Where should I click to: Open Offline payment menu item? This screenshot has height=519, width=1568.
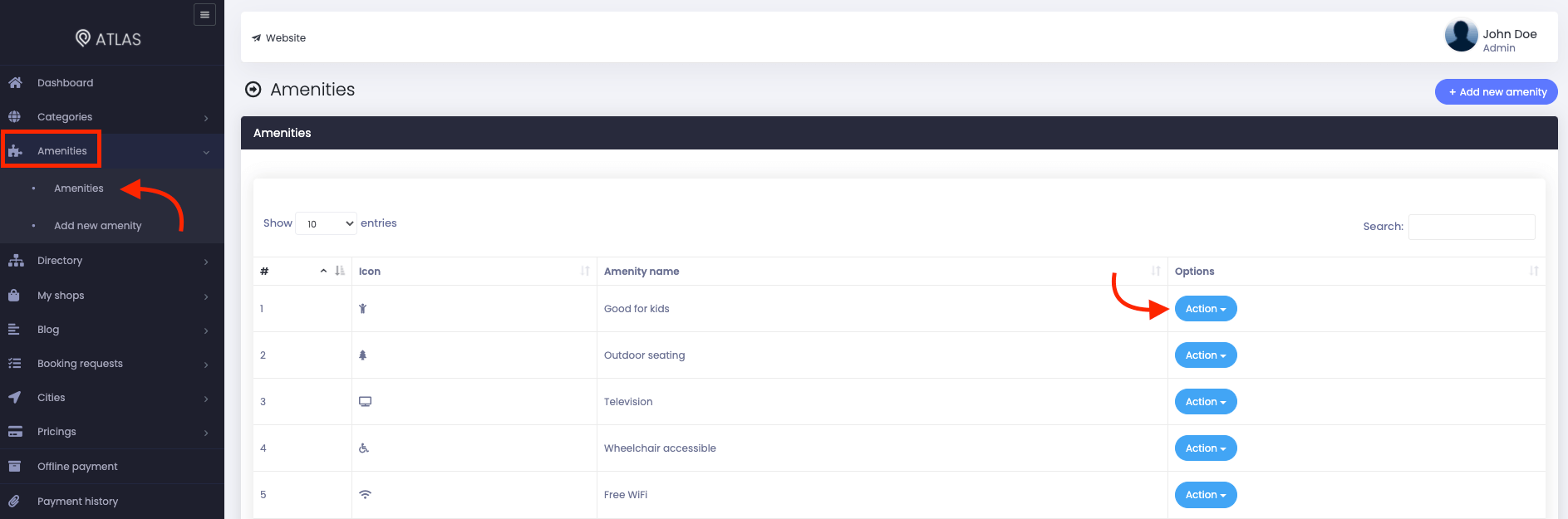coord(112,466)
